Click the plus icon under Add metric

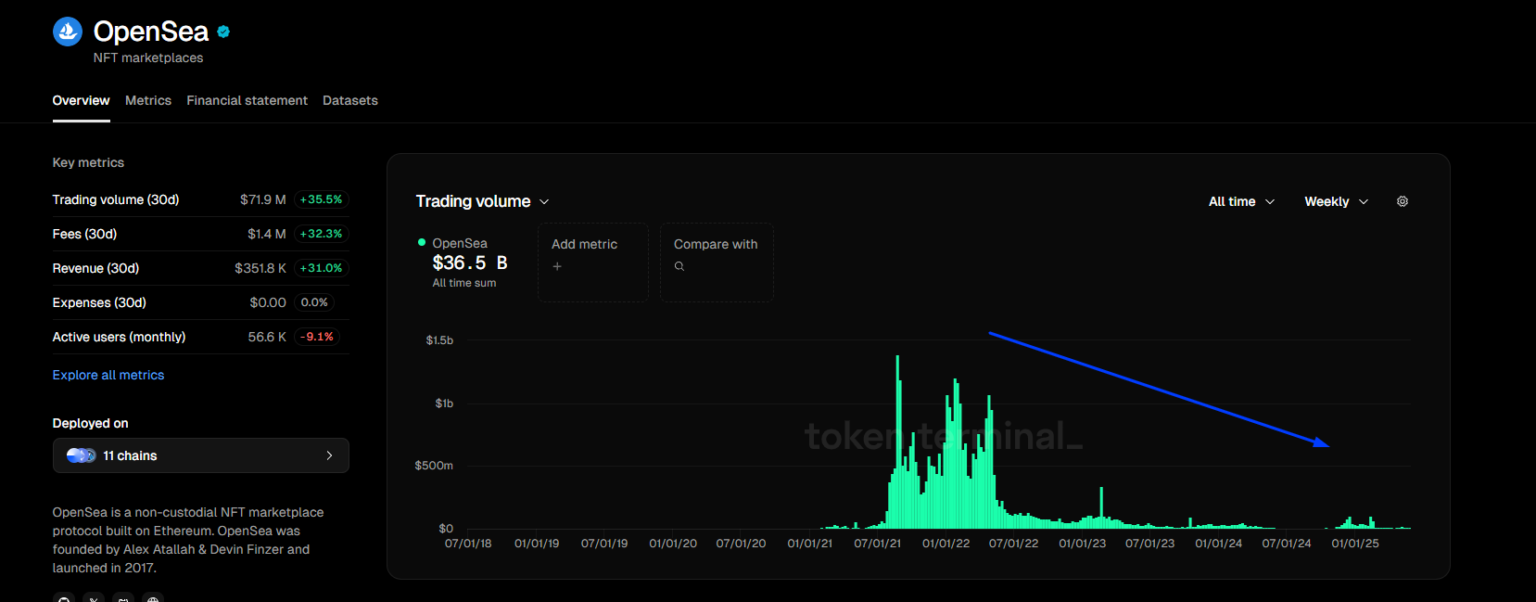557,266
